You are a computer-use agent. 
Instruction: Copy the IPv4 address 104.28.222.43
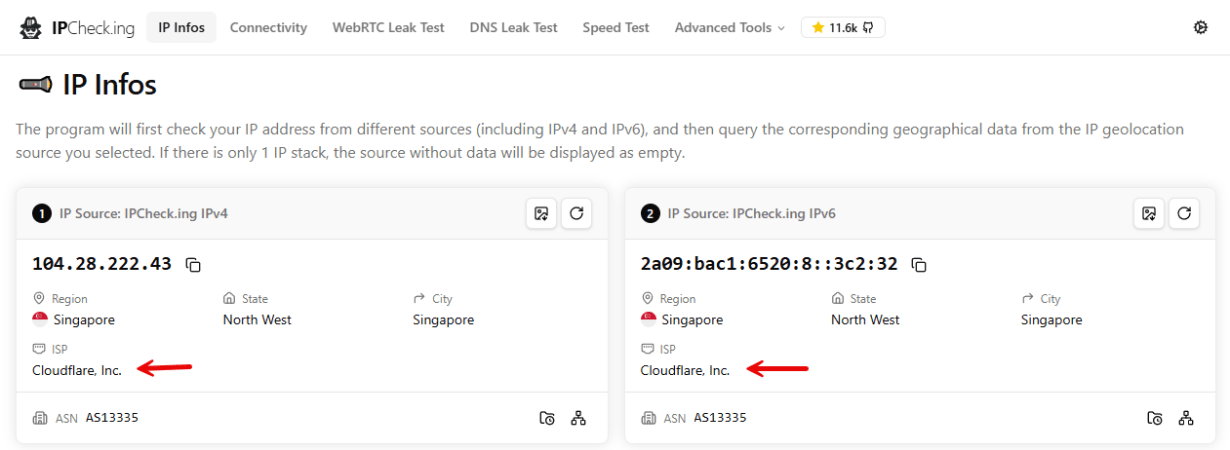[x=194, y=265]
